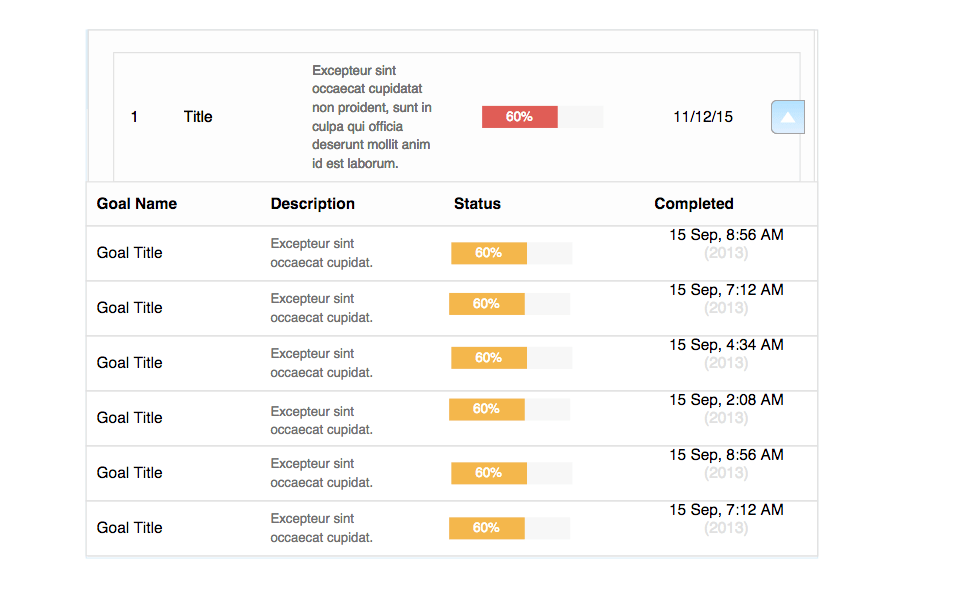
Task: Open the topmost Goal Title in the list
Action: (130, 253)
